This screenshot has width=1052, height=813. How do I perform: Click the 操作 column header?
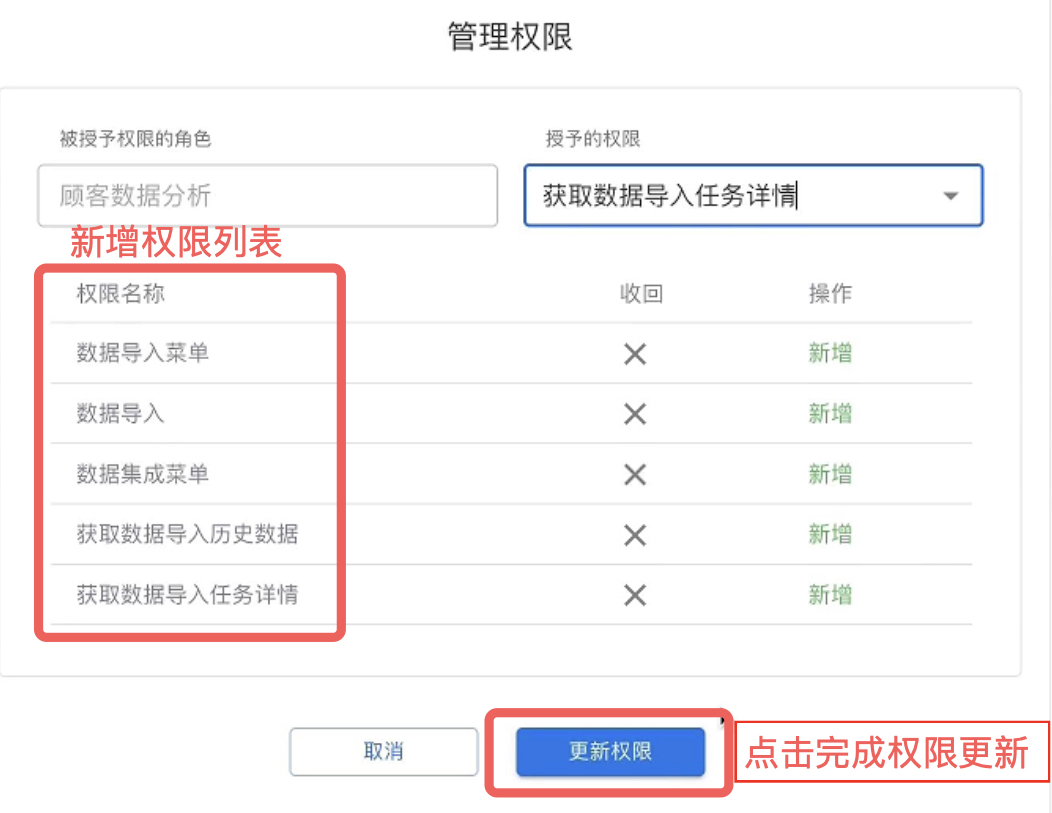click(x=830, y=294)
